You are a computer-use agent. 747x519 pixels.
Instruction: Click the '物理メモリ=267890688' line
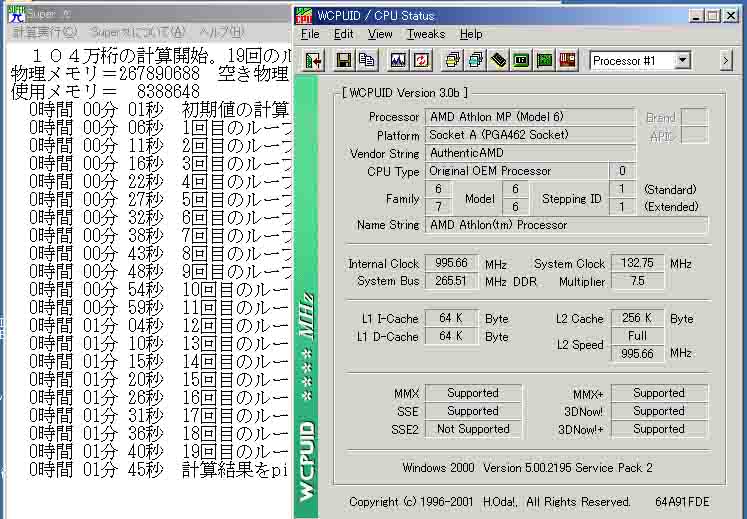(x=150, y=73)
